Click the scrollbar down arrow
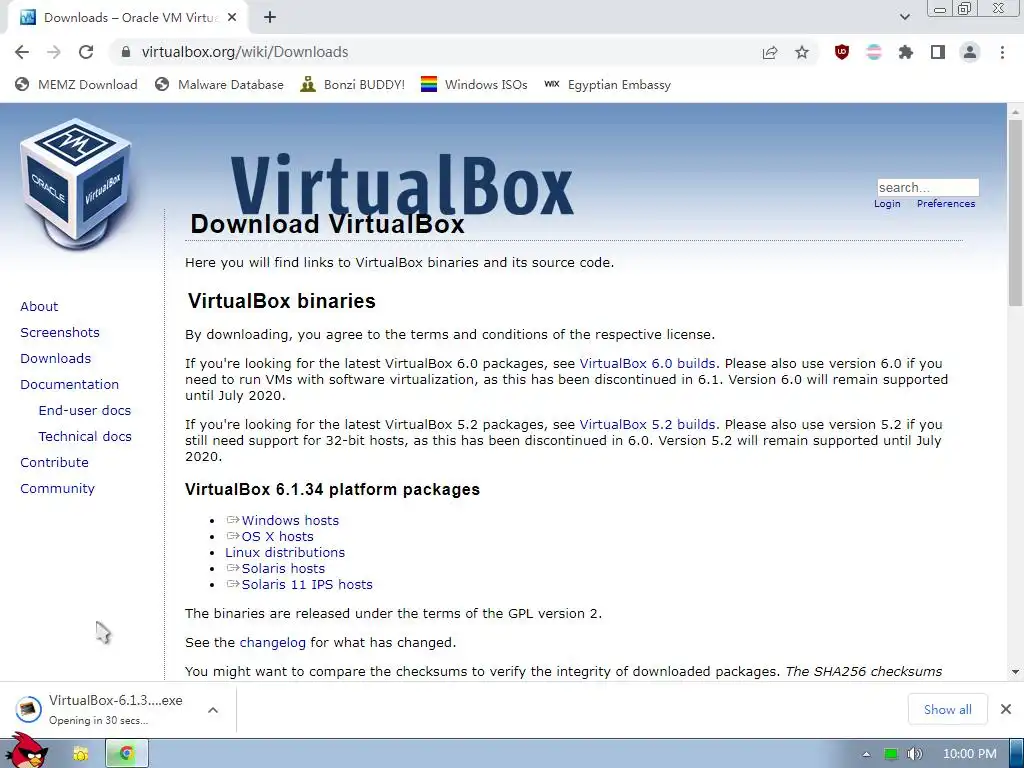 [1015, 672]
